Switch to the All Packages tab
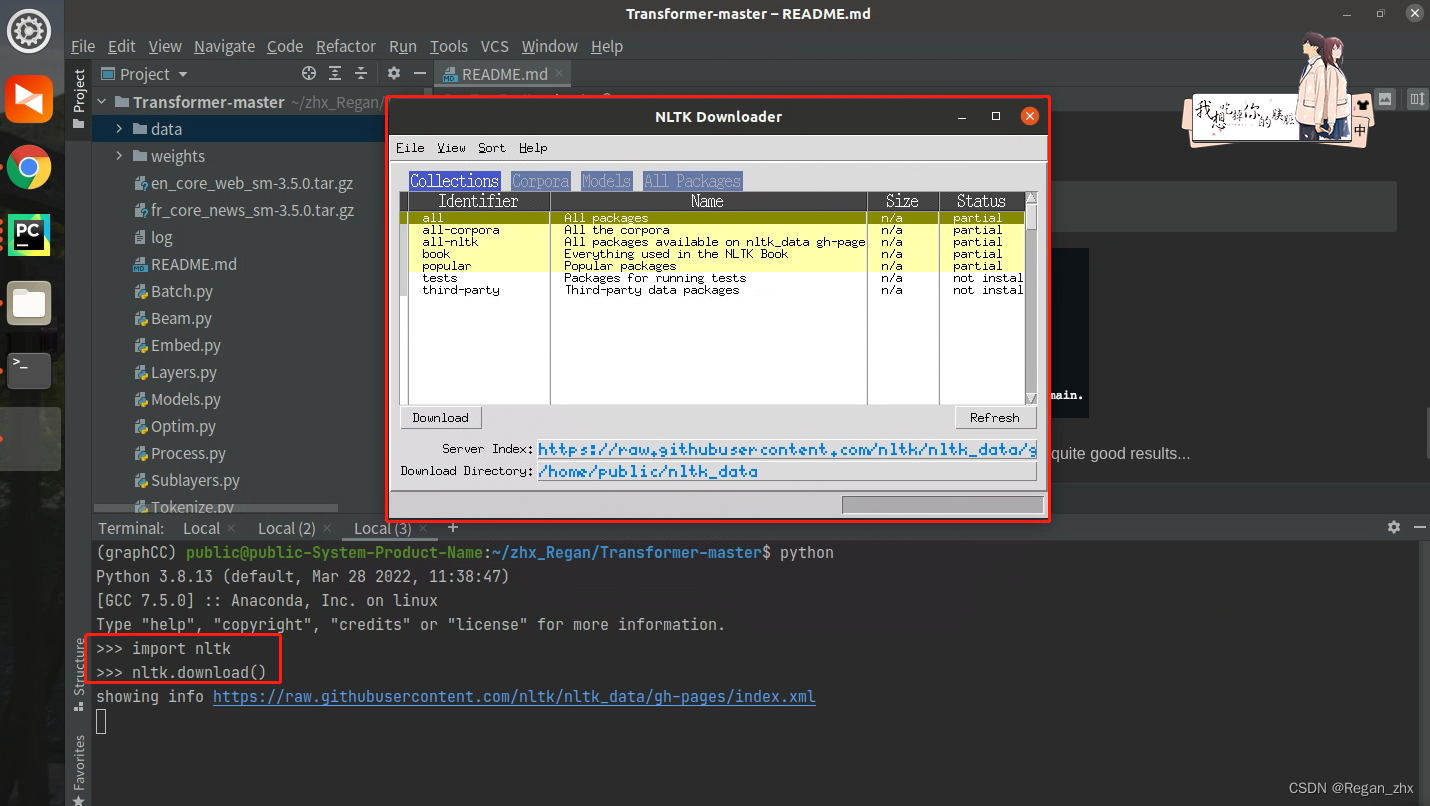 [x=692, y=181]
